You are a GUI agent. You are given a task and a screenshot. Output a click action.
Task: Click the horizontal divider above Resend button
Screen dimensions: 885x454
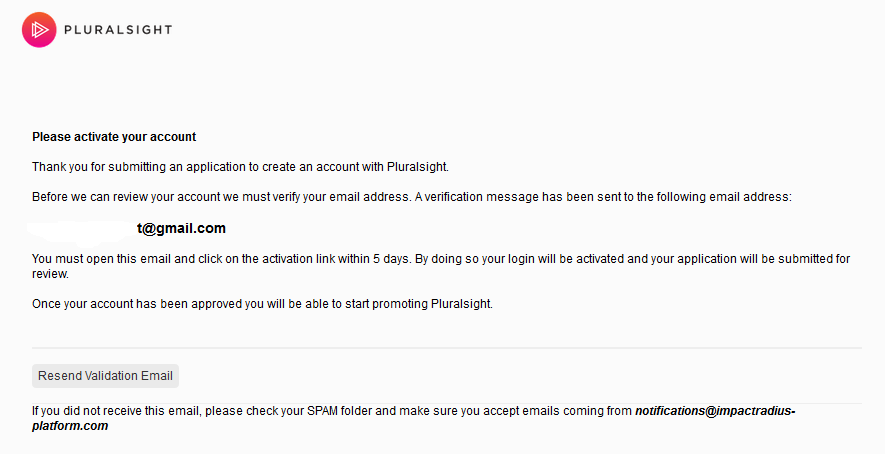pyautogui.click(x=447, y=348)
